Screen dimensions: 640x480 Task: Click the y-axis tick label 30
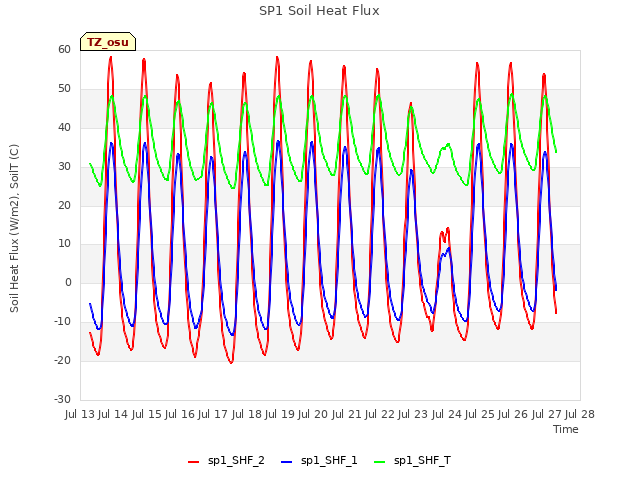[64, 166]
